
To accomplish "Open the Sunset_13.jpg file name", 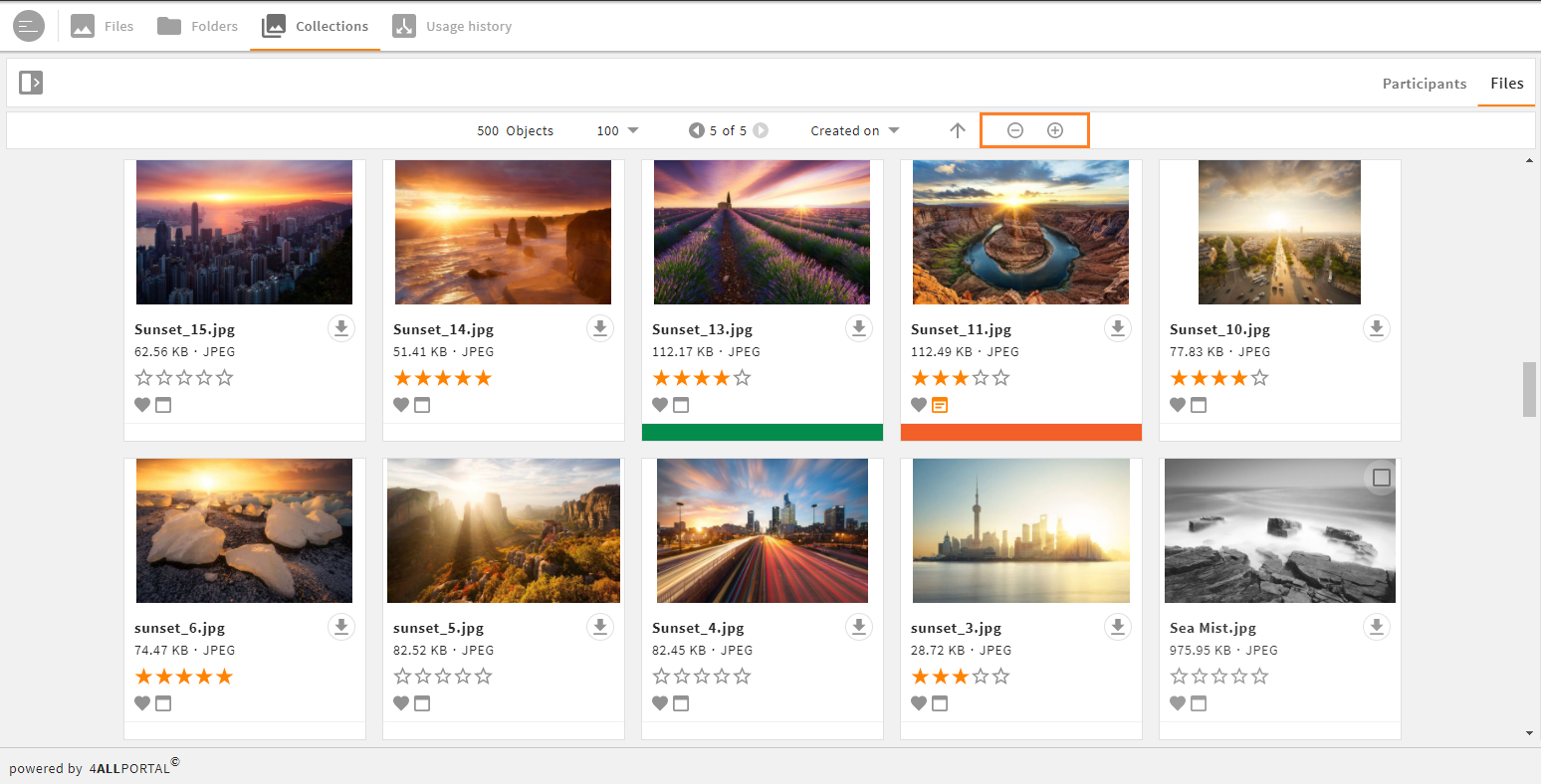I will pos(703,329).
